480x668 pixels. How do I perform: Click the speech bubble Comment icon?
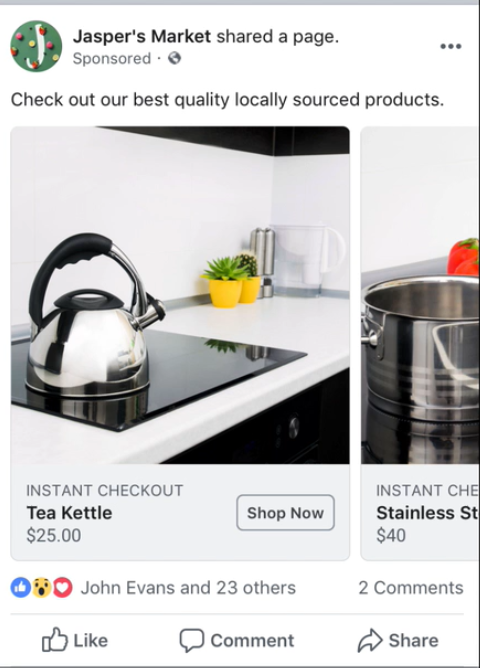click(192, 640)
